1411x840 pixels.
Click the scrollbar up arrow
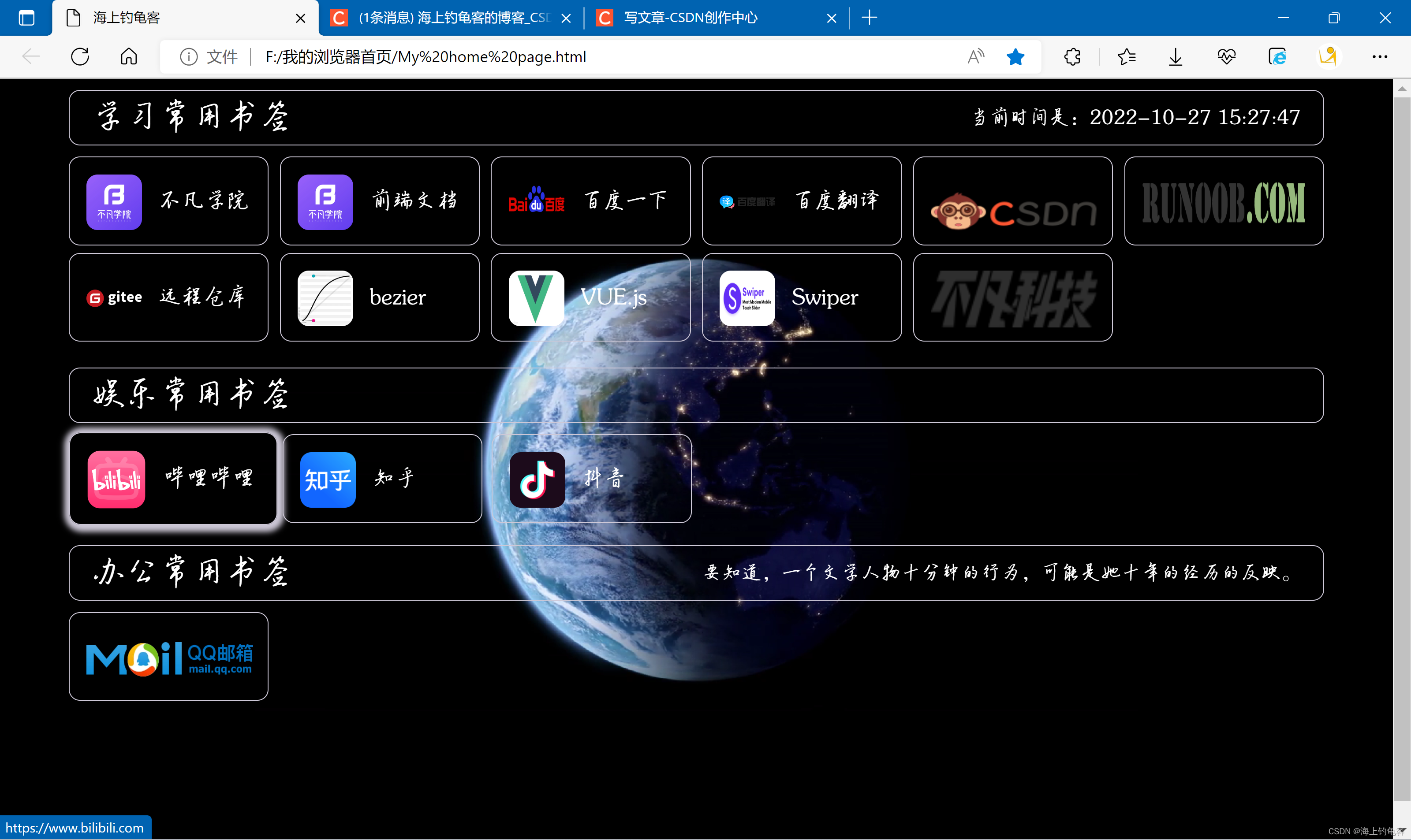(x=1401, y=88)
